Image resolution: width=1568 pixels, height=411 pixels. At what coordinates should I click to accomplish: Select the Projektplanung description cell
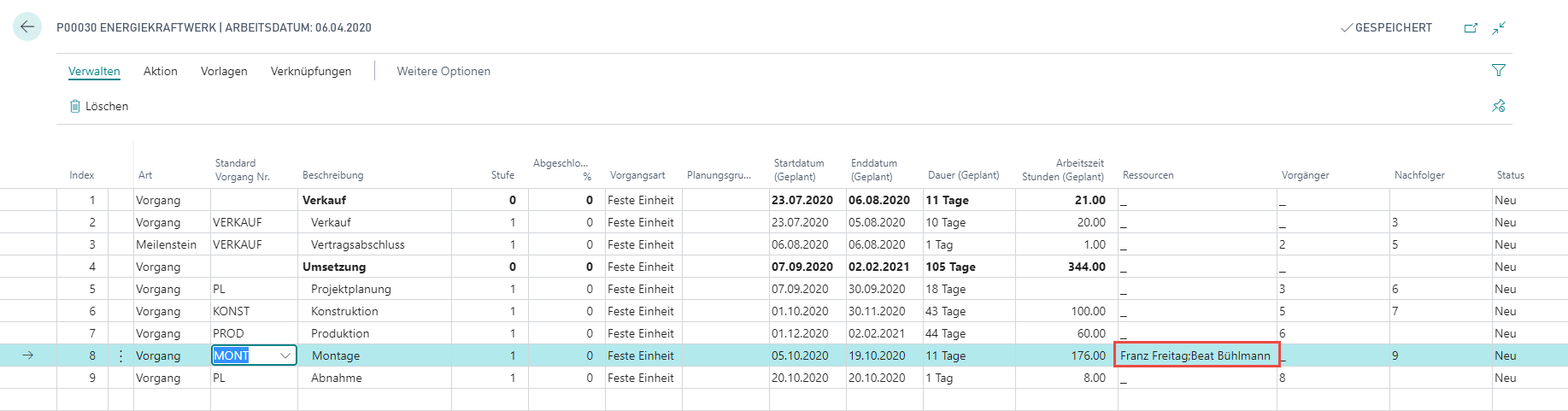pos(374,289)
